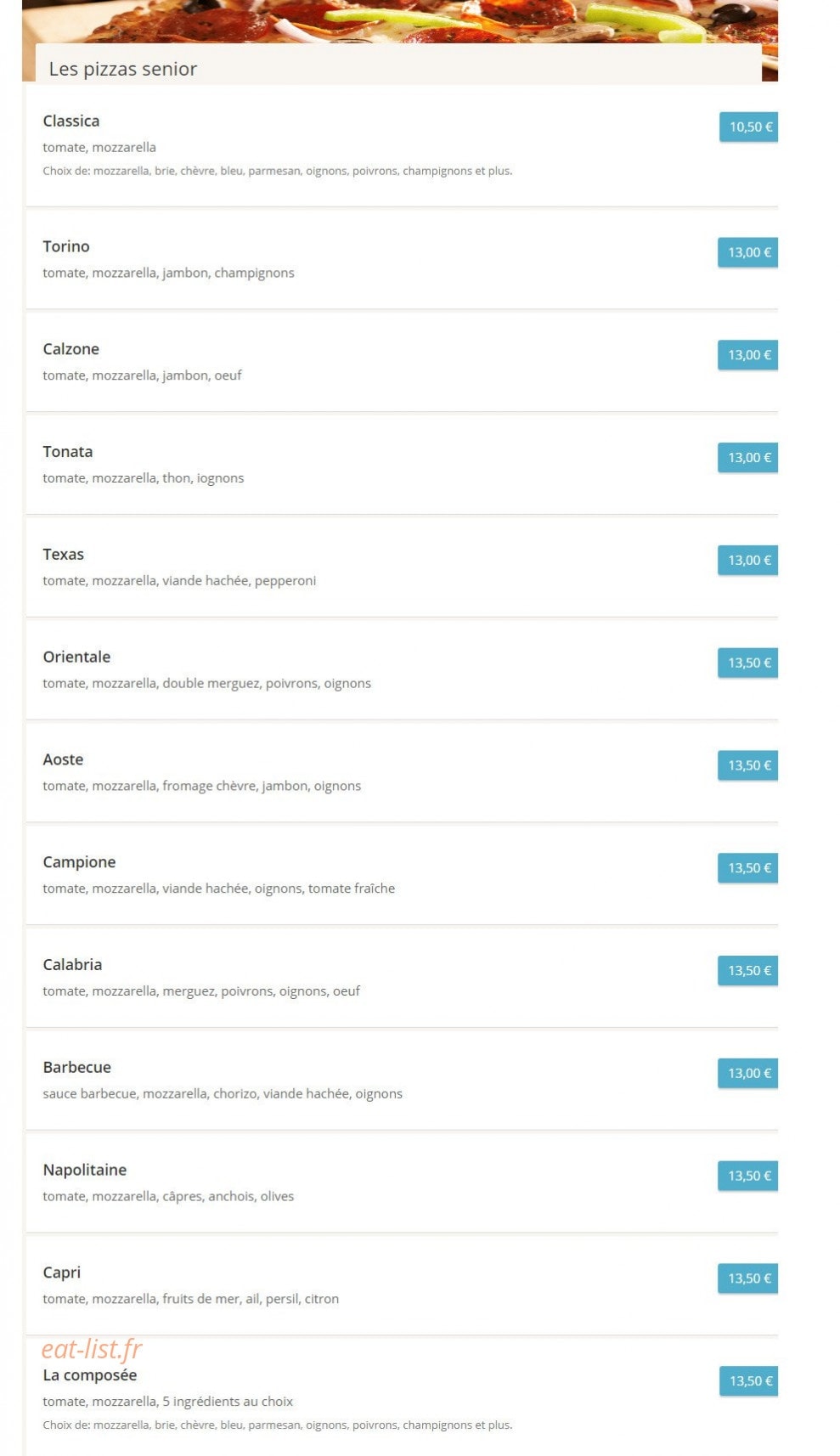Click the Orientale pizza name

pyautogui.click(x=76, y=657)
